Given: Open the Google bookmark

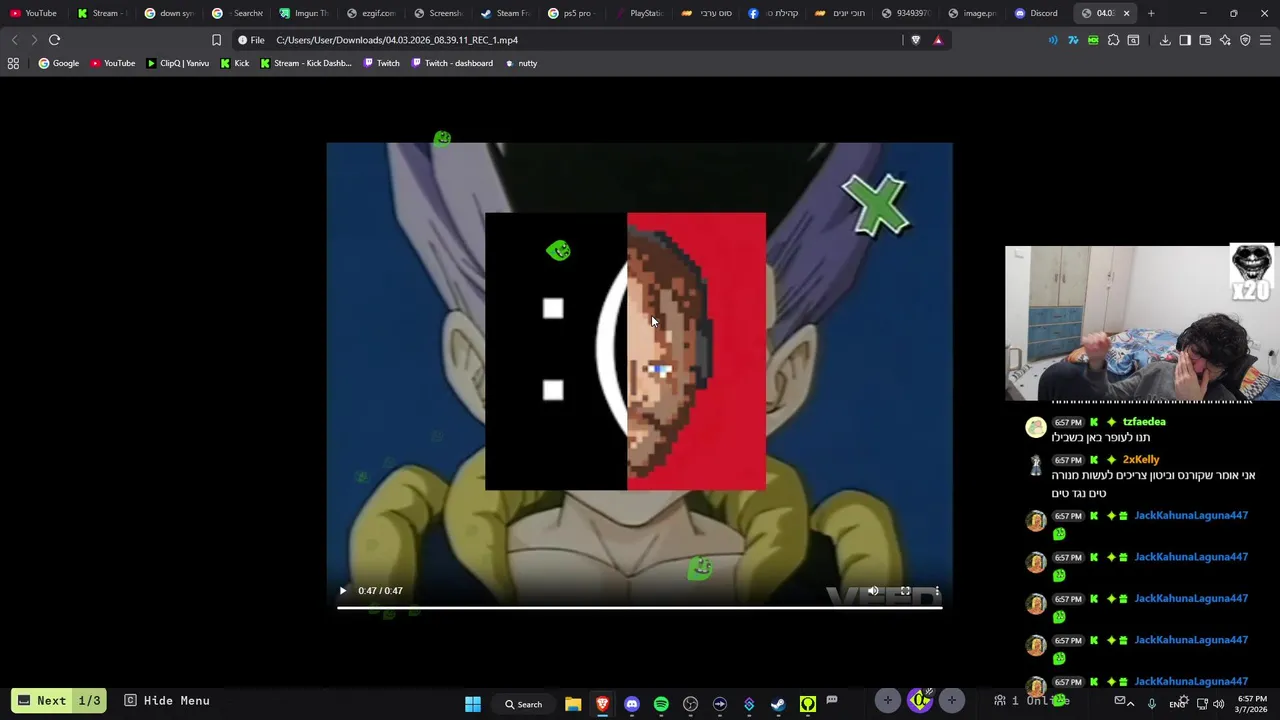Looking at the screenshot, I should pos(58,63).
